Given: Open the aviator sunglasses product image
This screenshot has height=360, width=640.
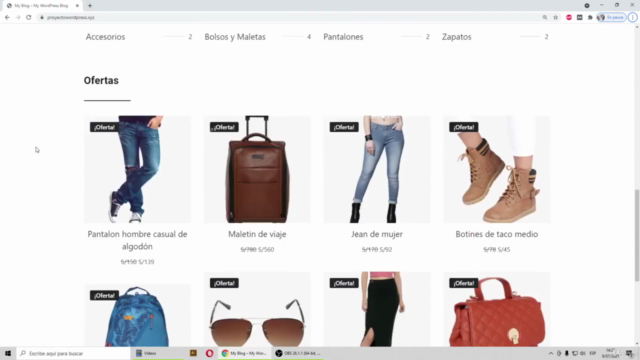Looking at the screenshot, I should coord(257,310).
